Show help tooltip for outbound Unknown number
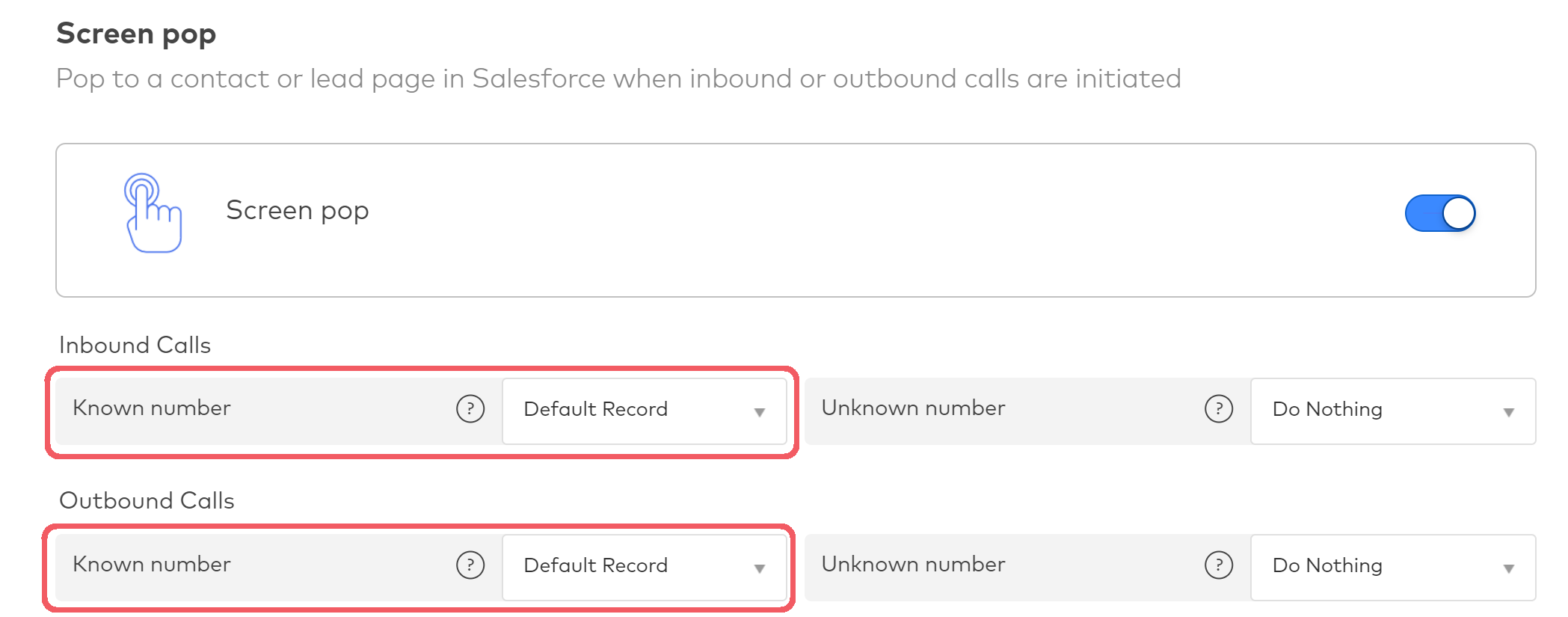 [1219, 565]
